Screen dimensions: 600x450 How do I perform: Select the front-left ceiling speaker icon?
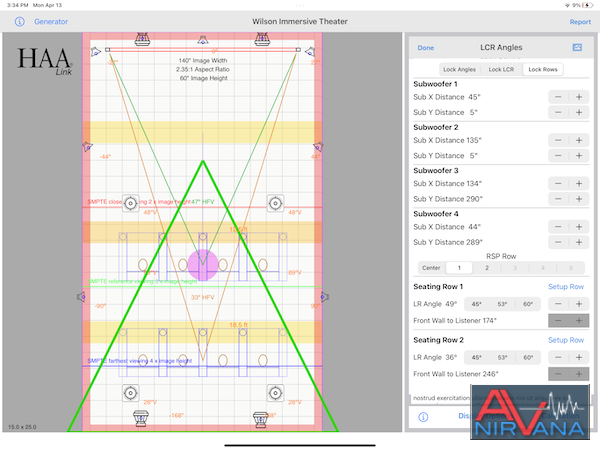click(130, 203)
